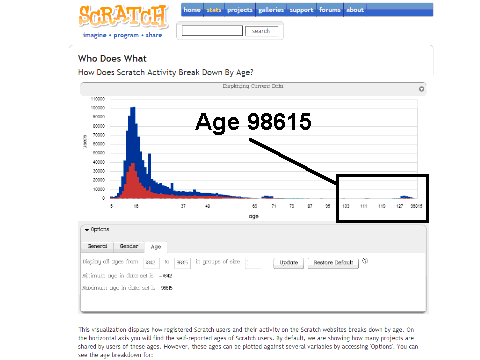
Task: Click the refresh icon beside Restore Default
Action: [365, 261]
